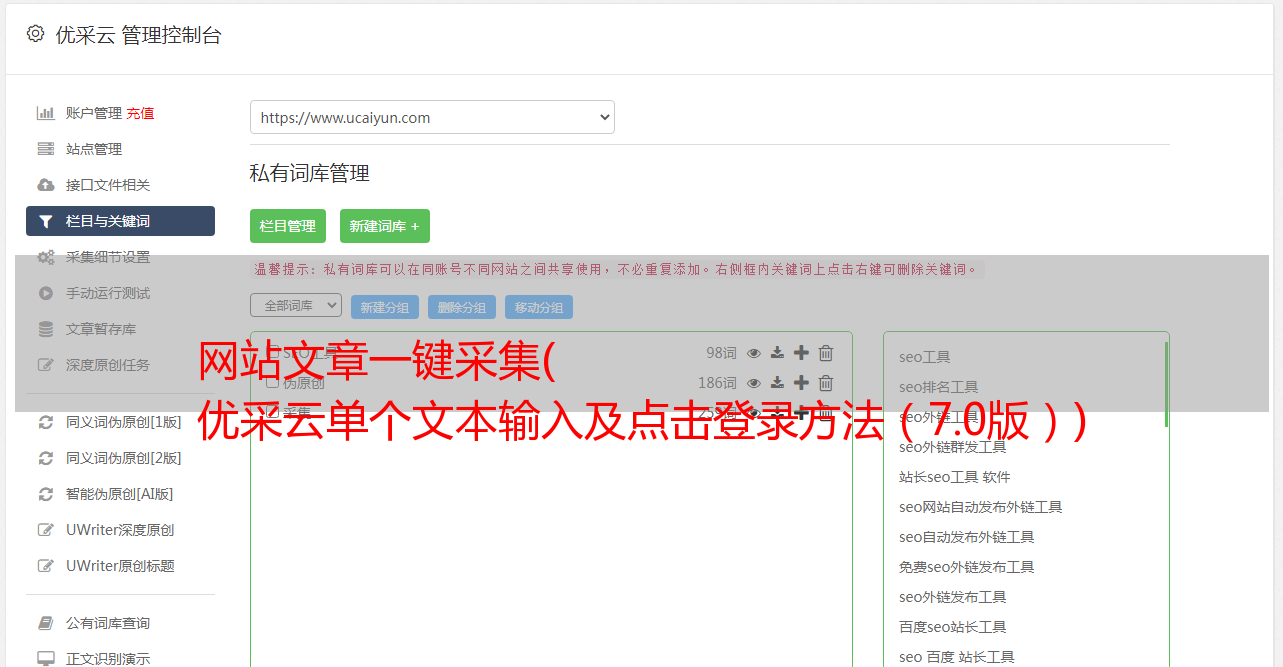Screen dimensions: 1283x667
Task: Open the https://www.ucaiyun.com site dropdown
Action: [432, 117]
